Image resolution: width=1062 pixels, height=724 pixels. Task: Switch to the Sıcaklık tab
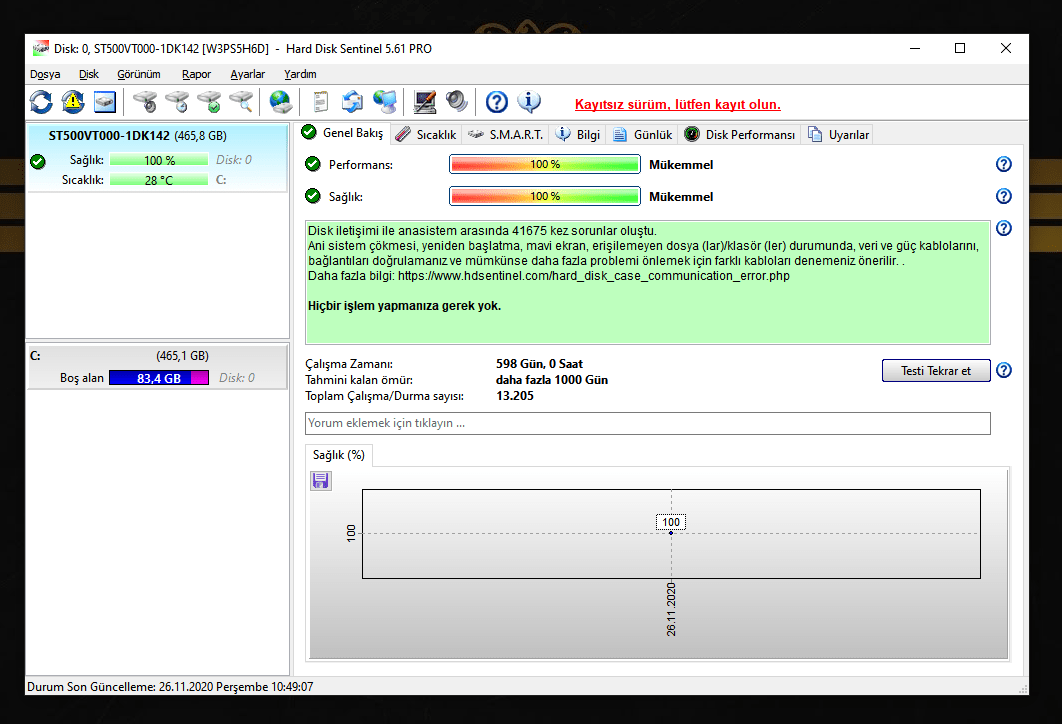pyautogui.click(x=426, y=135)
